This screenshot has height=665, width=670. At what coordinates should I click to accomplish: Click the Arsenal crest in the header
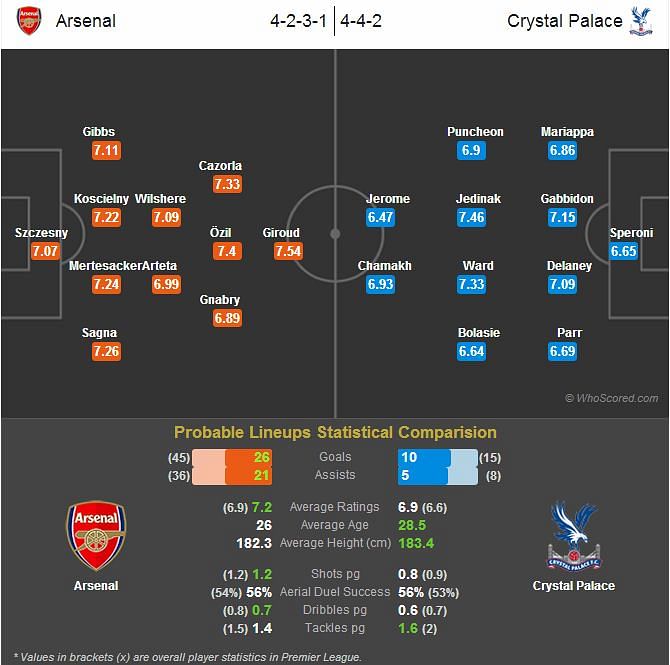point(29,21)
